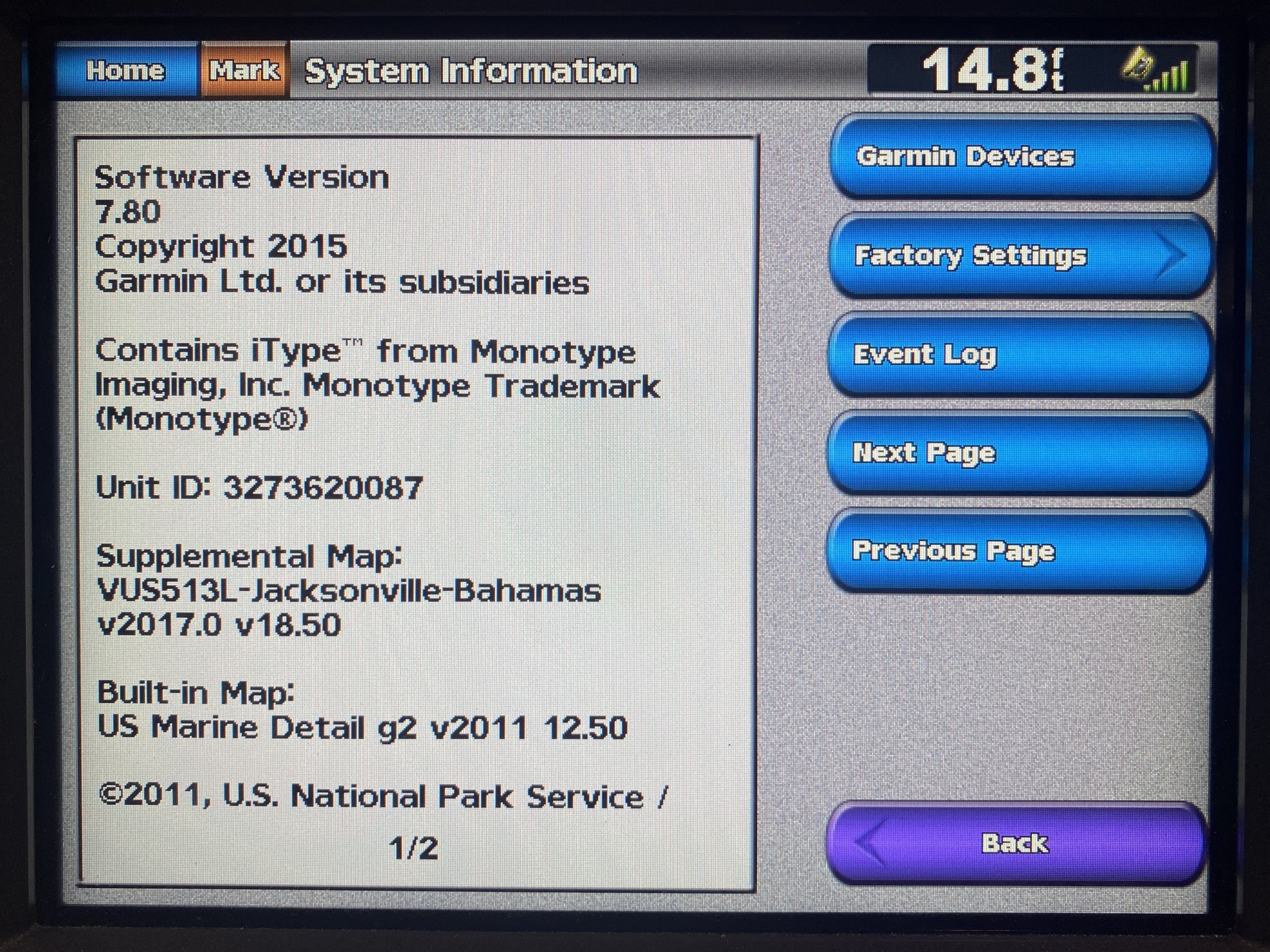Tap the Factory Settings chevron arrow
The height and width of the screenshot is (952, 1270).
[x=1172, y=256]
